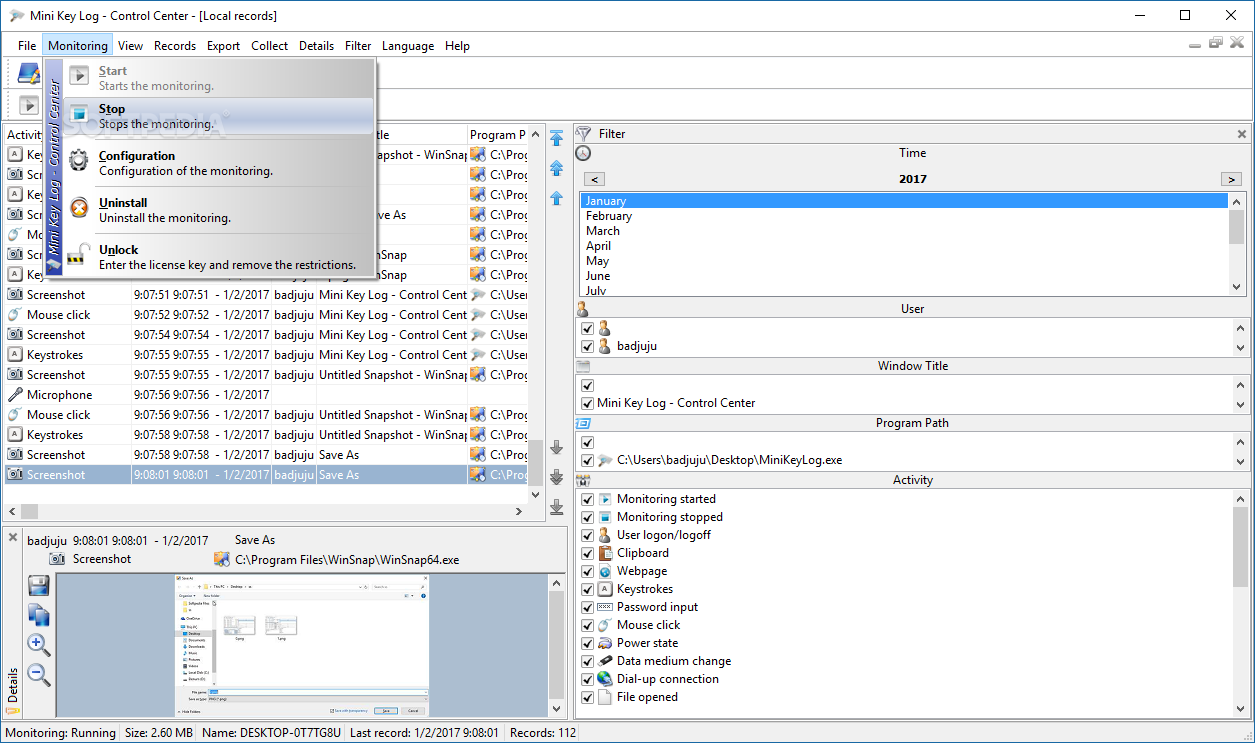This screenshot has width=1255, height=743.
Task: Click the double gray down arrow icon
Action: point(557,478)
